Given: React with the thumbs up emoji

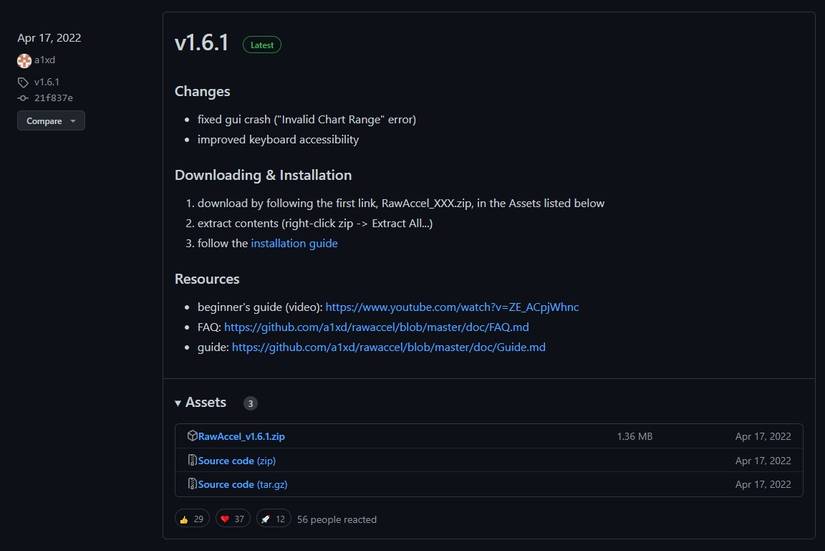Looking at the screenshot, I should click(191, 519).
